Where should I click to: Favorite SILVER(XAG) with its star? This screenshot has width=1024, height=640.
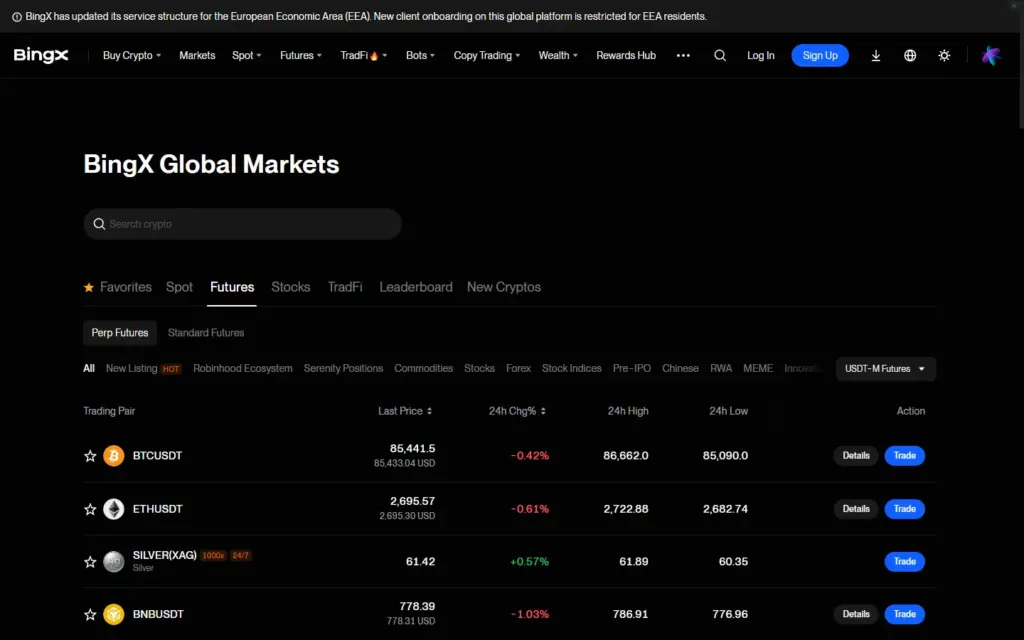pos(90,562)
